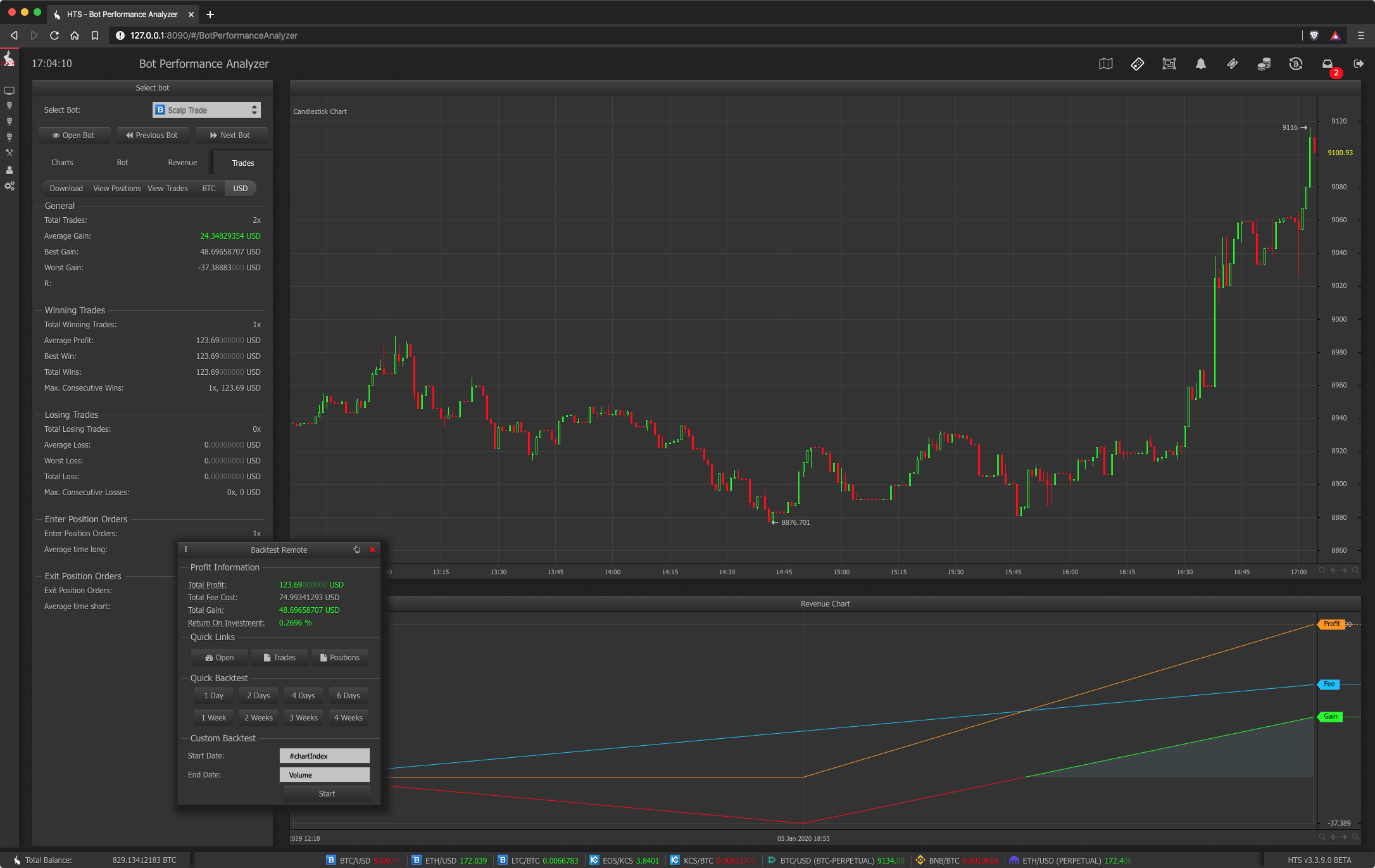Click the green Gain legend tag

(x=1330, y=717)
